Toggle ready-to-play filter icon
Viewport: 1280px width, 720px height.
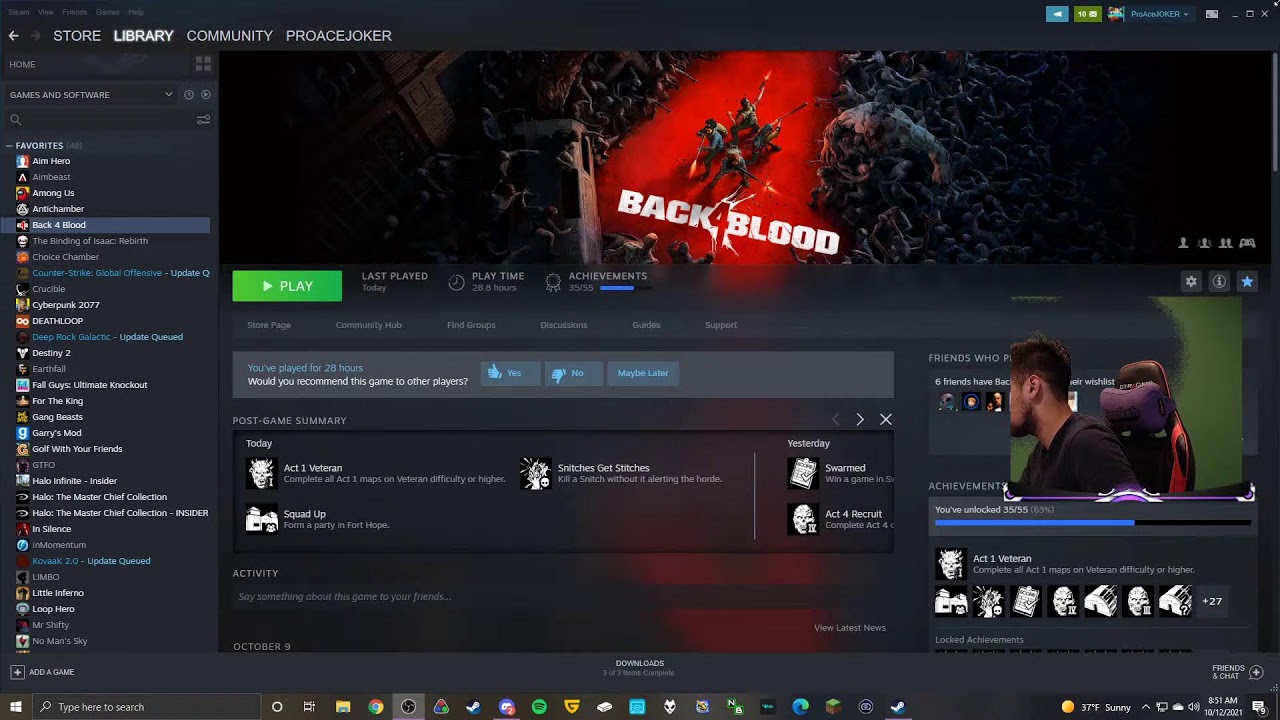(206, 94)
